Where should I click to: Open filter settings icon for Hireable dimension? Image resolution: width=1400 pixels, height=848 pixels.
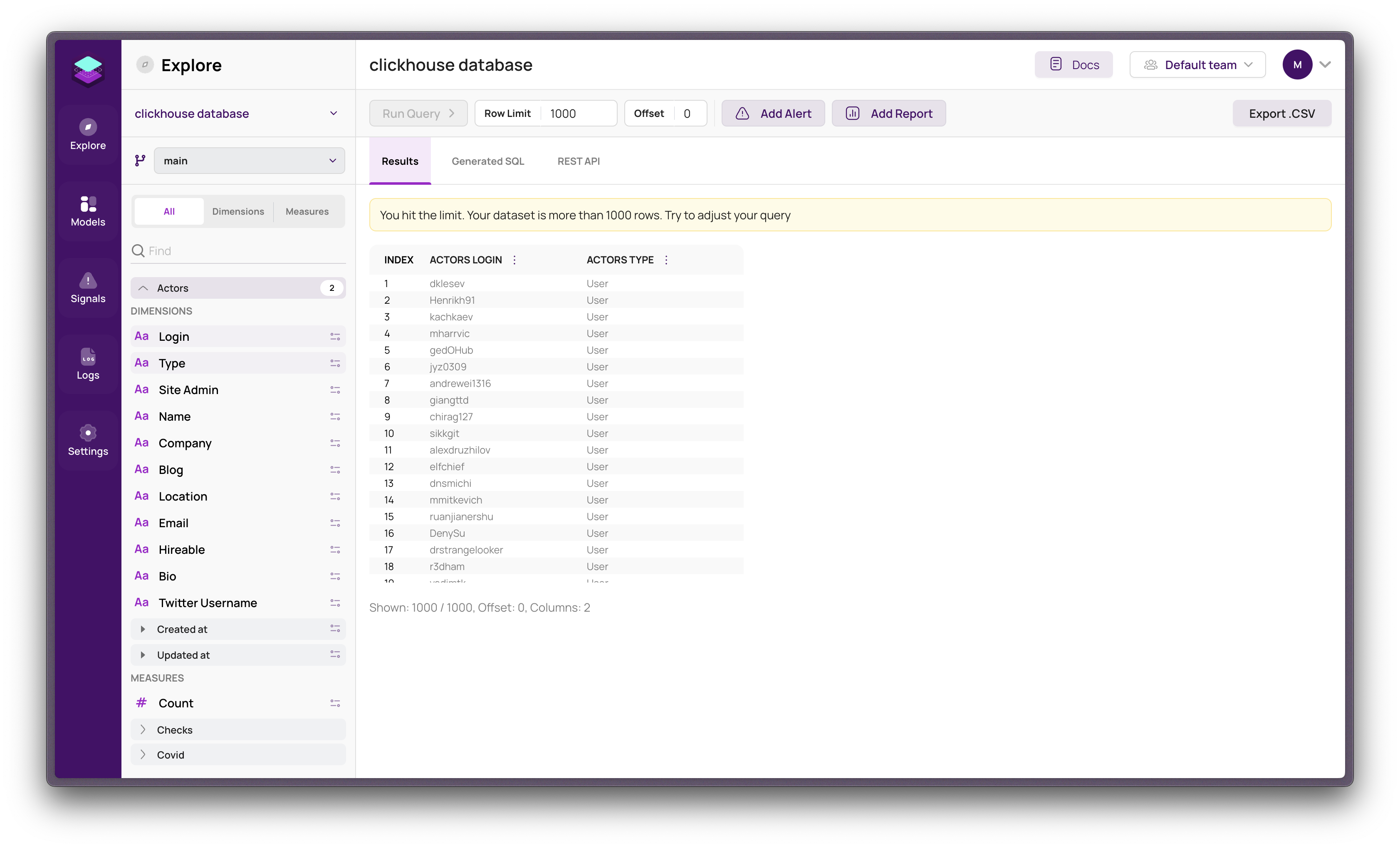click(335, 550)
